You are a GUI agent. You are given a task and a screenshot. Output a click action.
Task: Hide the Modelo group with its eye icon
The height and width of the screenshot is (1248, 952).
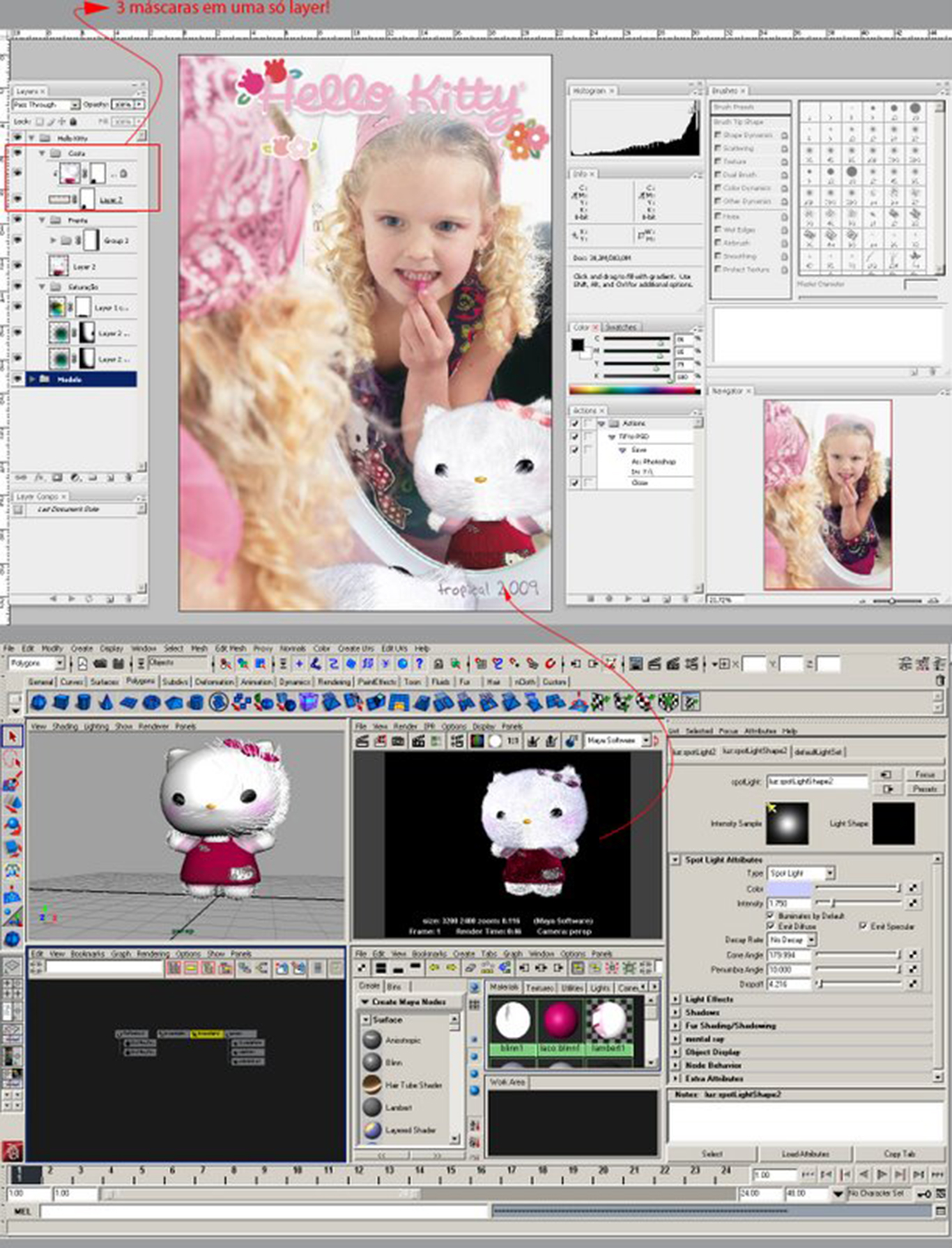(x=17, y=379)
